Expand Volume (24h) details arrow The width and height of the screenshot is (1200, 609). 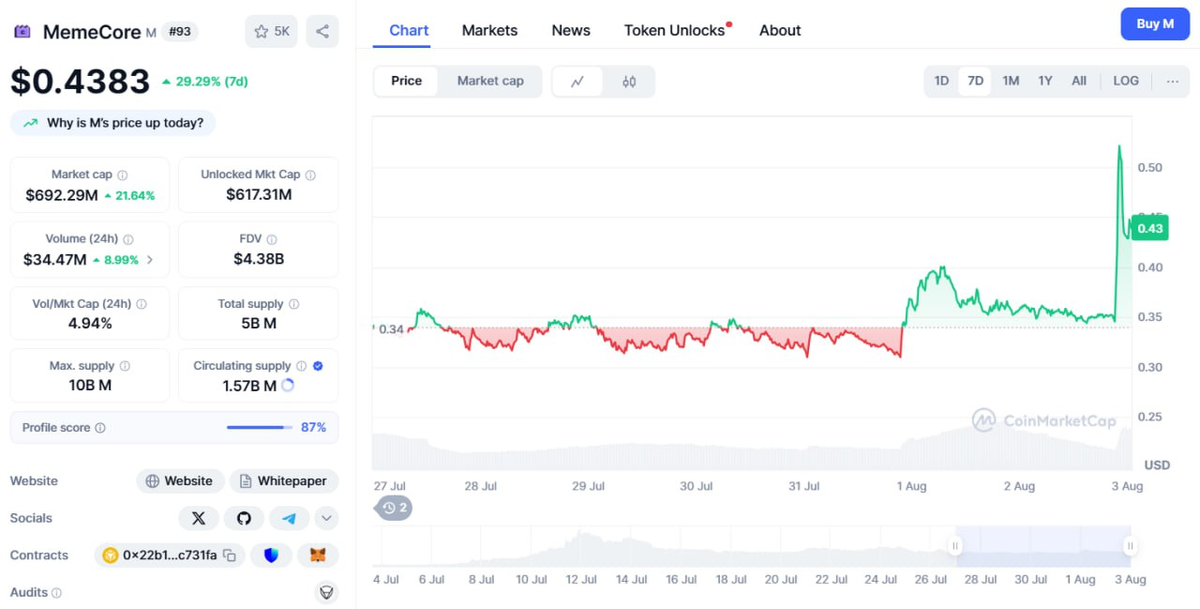point(150,260)
